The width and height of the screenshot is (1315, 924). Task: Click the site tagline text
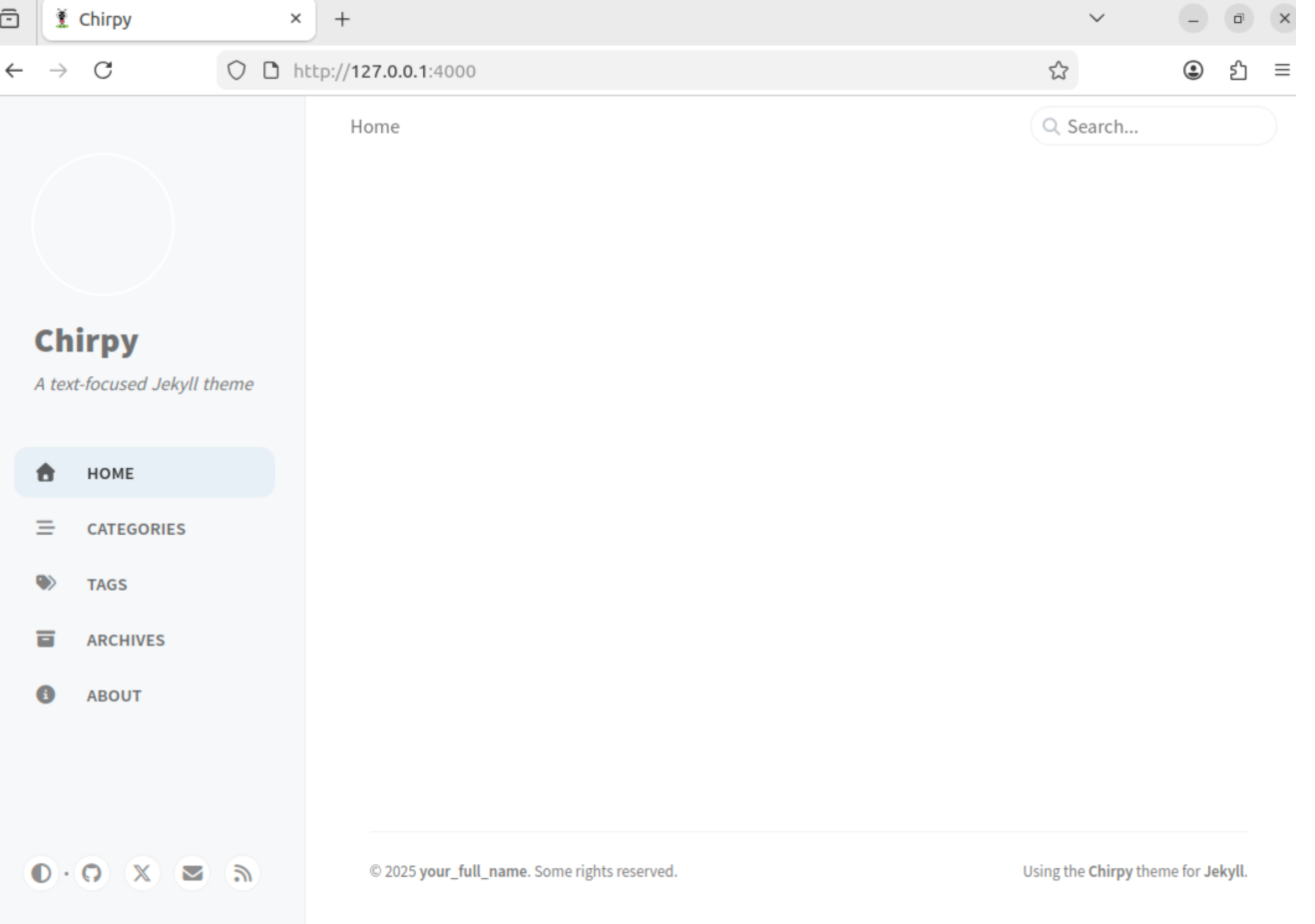(x=144, y=384)
